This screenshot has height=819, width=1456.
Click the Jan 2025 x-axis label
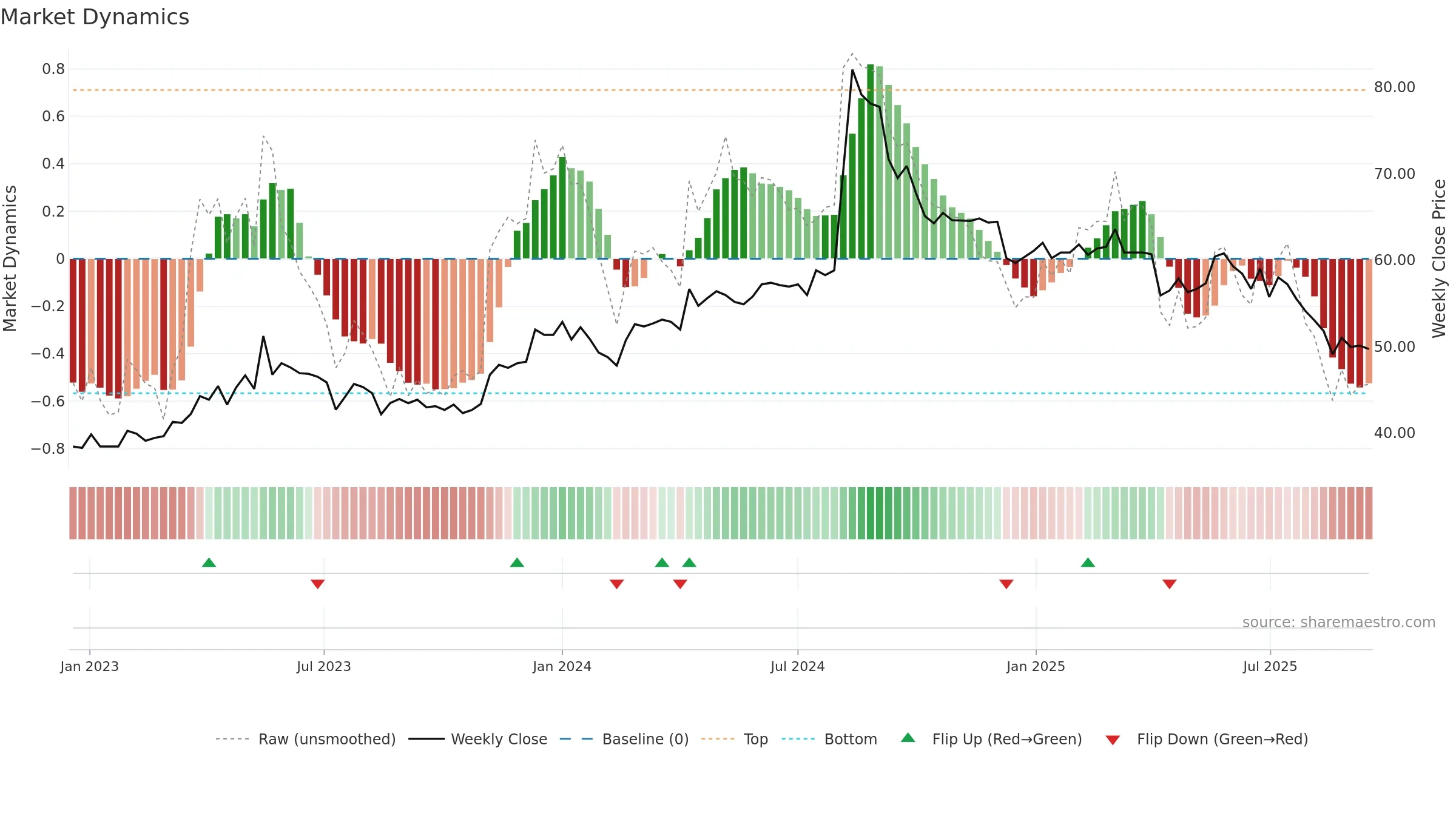tap(1036, 666)
